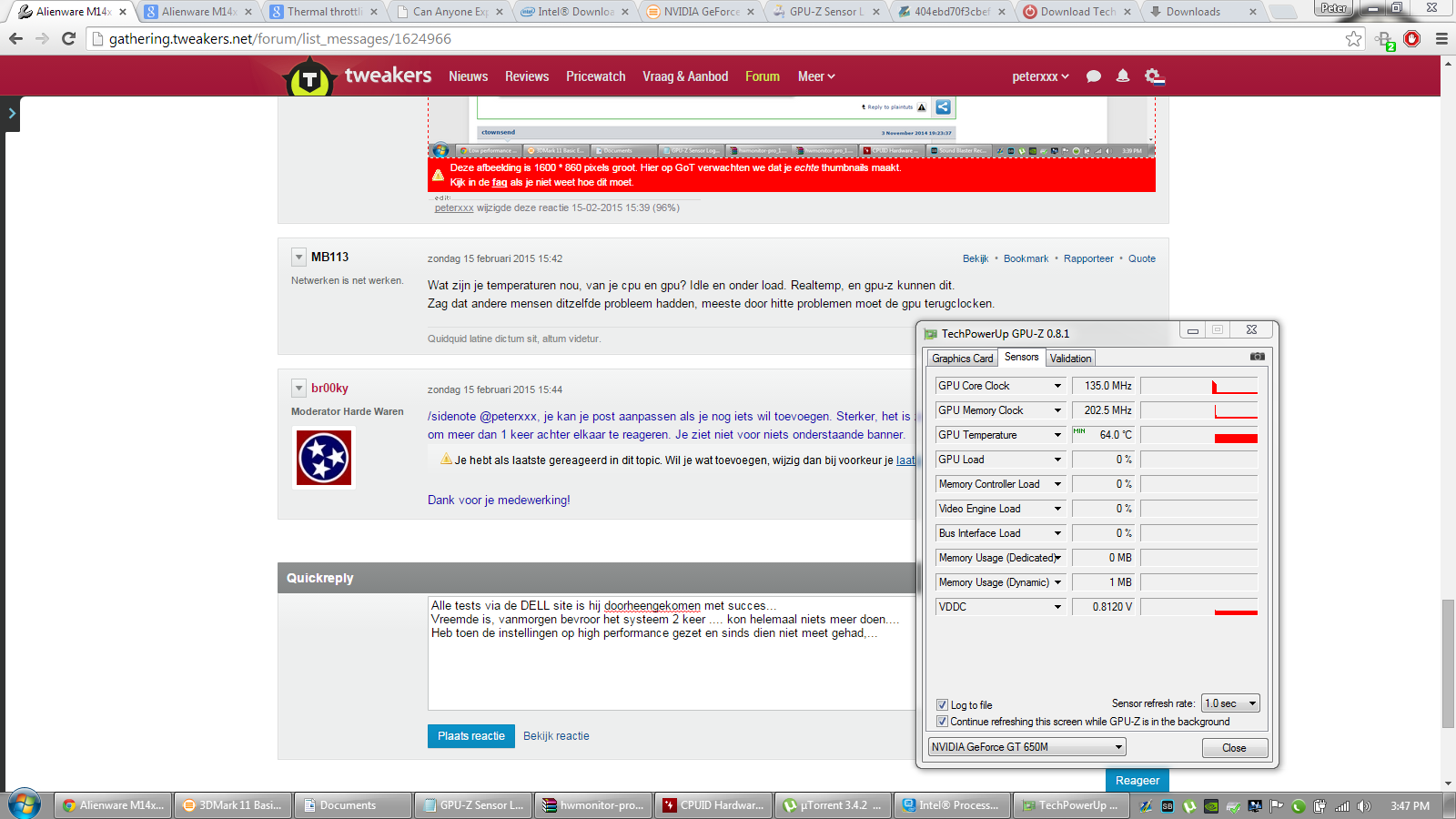1456x819 pixels.
Task: Open the GPU Core Clock sensor dropdown
Action: 1057,386
